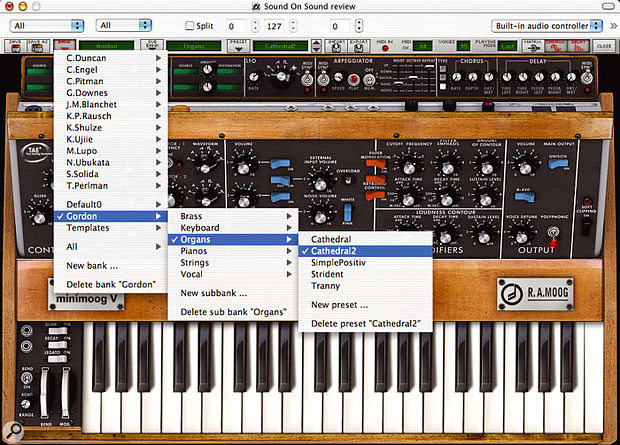Click the Chorus Depth knob
Screen dimensions: 620x445
pyautogui.click(x=473, y=77)
